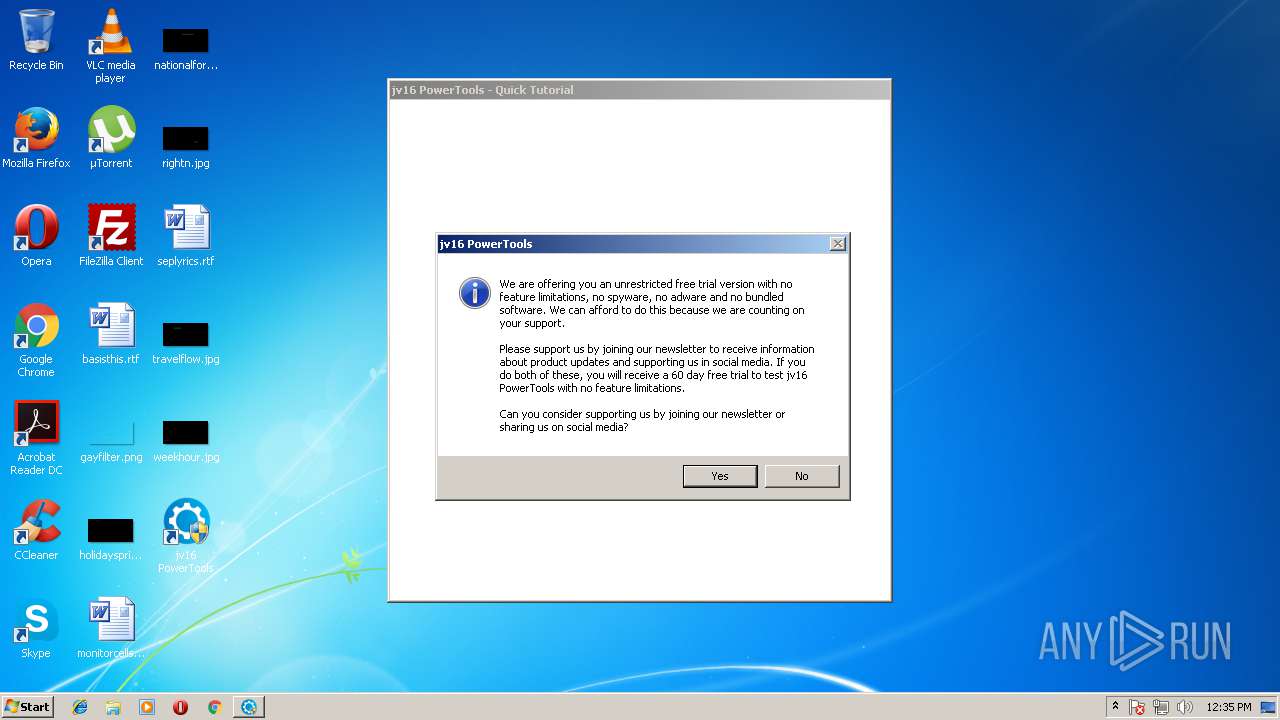This screenshot has width=1280, height=720.
Task: Select the nationalfor... desktop file
Action: pos(186,46)
